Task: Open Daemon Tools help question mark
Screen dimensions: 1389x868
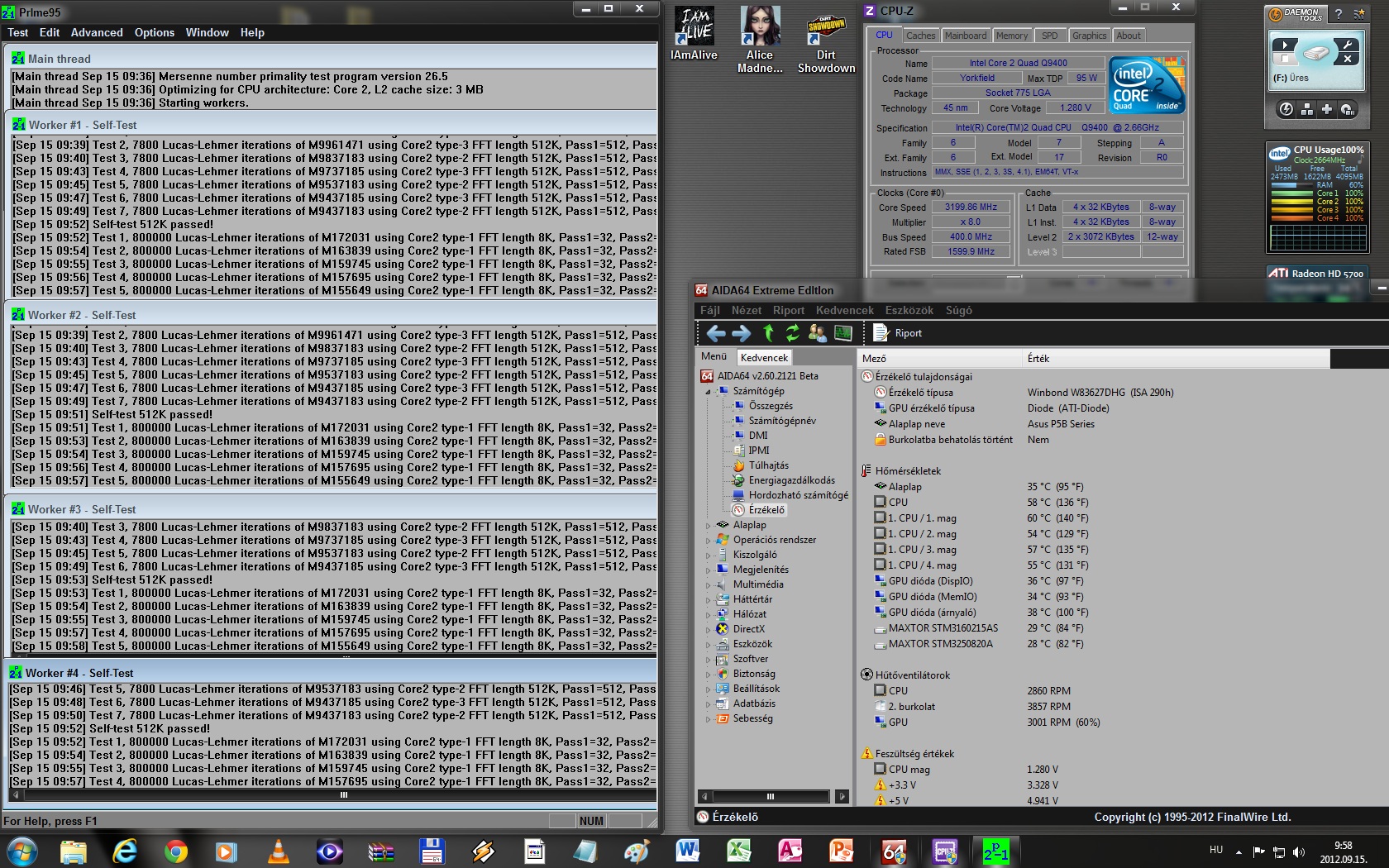Action: (1339, 14)
